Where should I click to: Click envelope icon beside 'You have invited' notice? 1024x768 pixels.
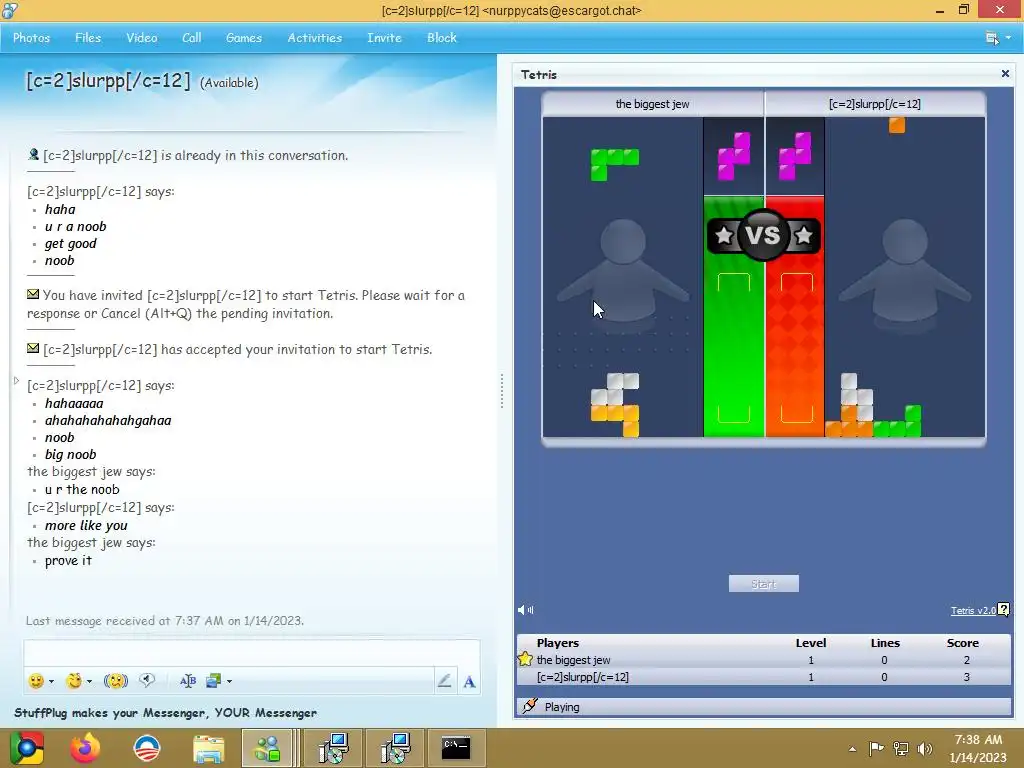tap(33, 295)
